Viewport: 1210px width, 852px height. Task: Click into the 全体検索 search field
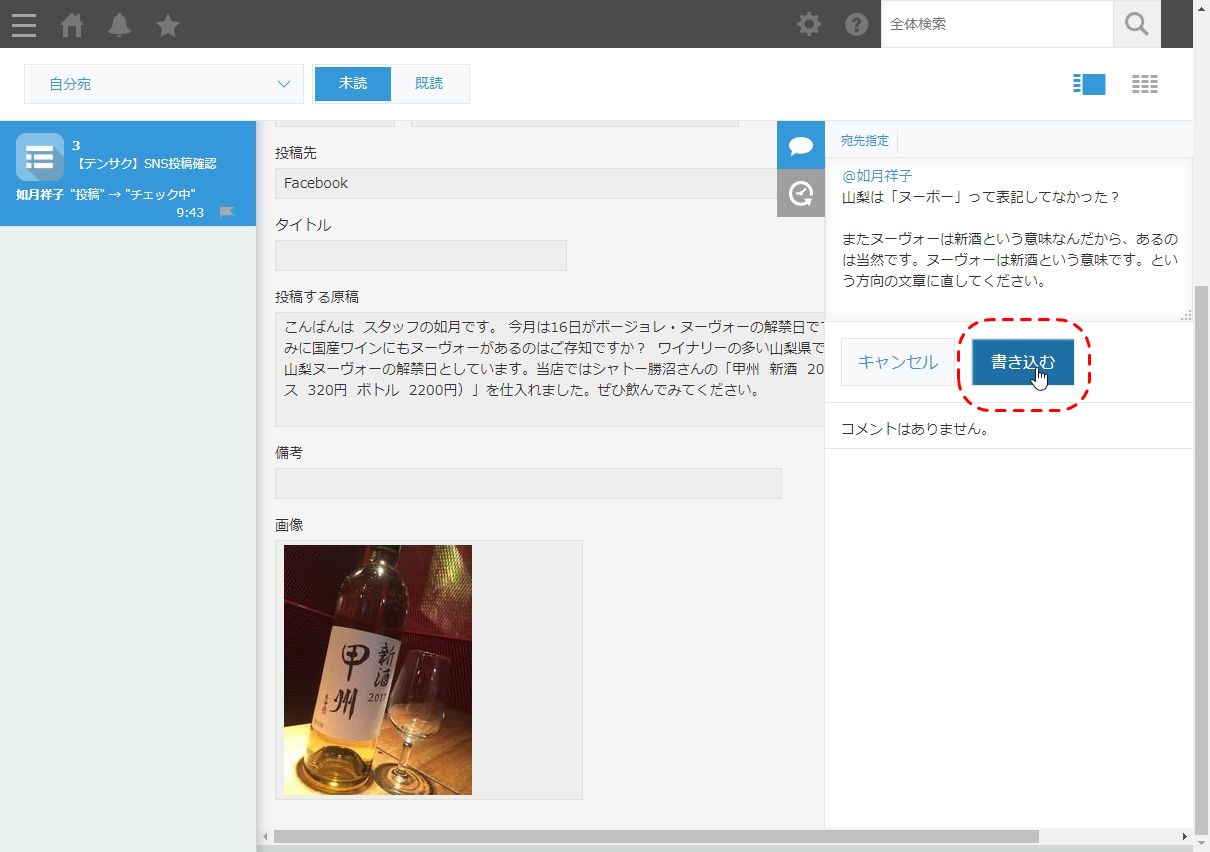tap(997, 24)
